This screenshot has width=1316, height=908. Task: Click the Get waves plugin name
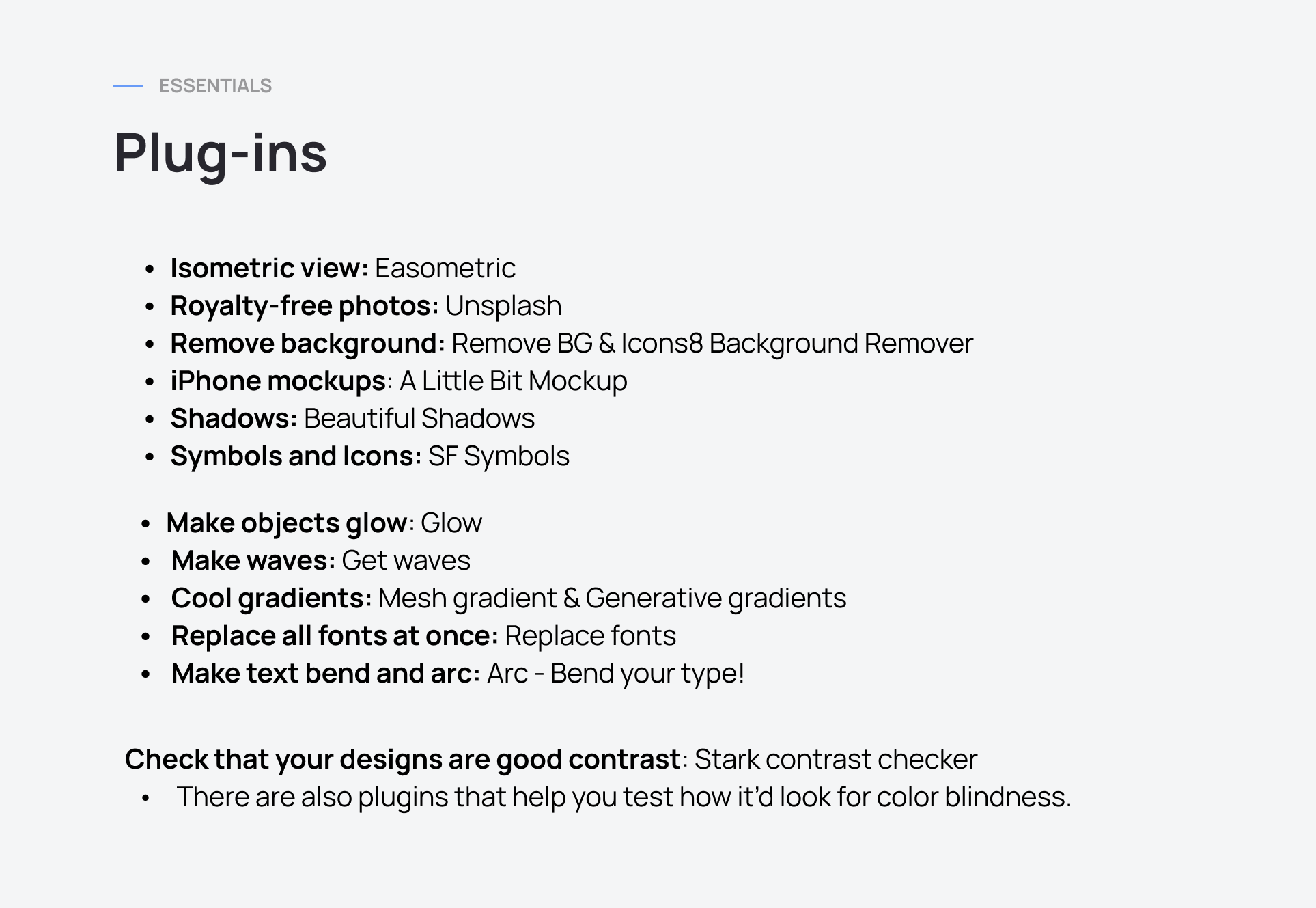[406, 561]
